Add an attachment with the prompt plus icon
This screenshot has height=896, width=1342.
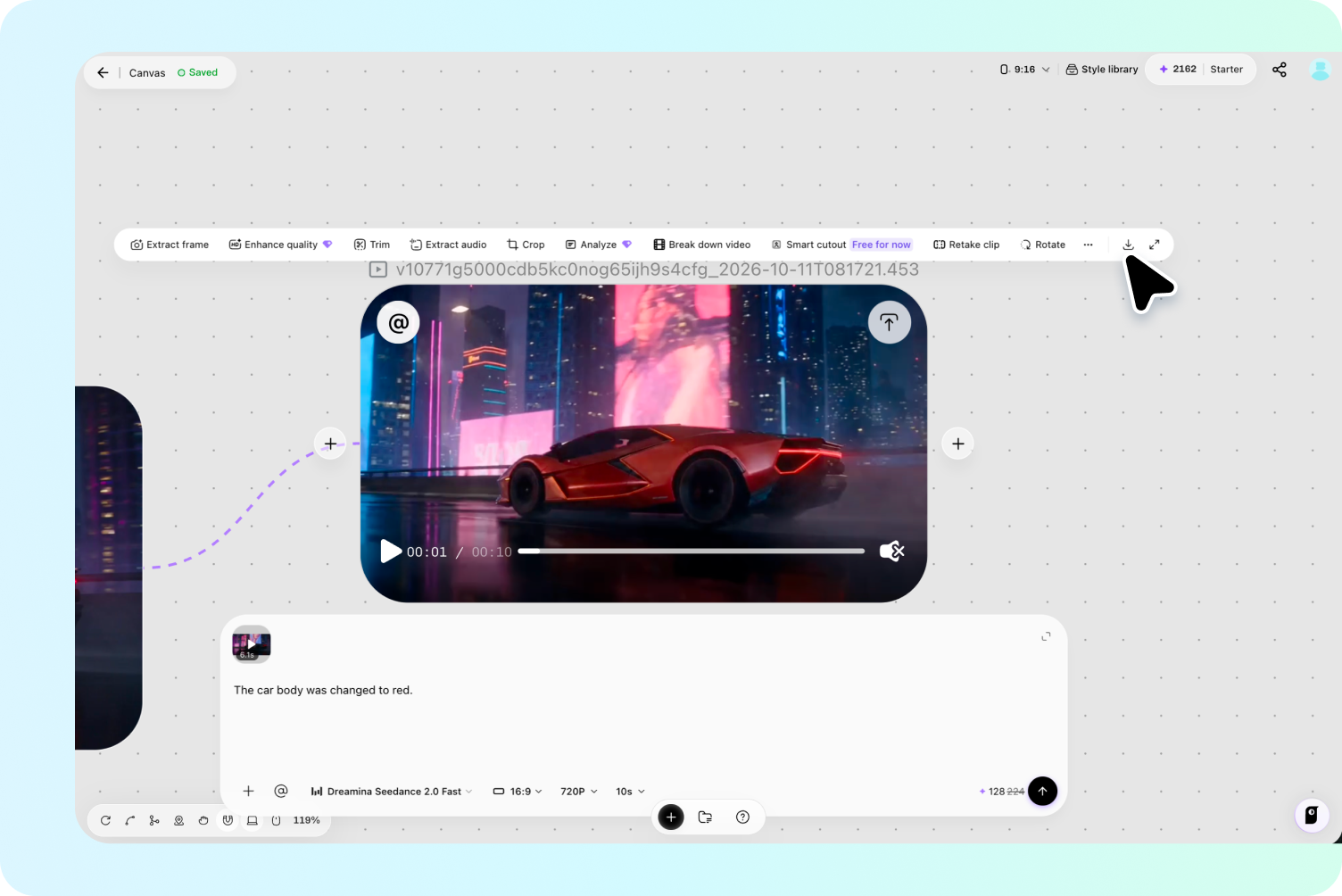[249, 791]
